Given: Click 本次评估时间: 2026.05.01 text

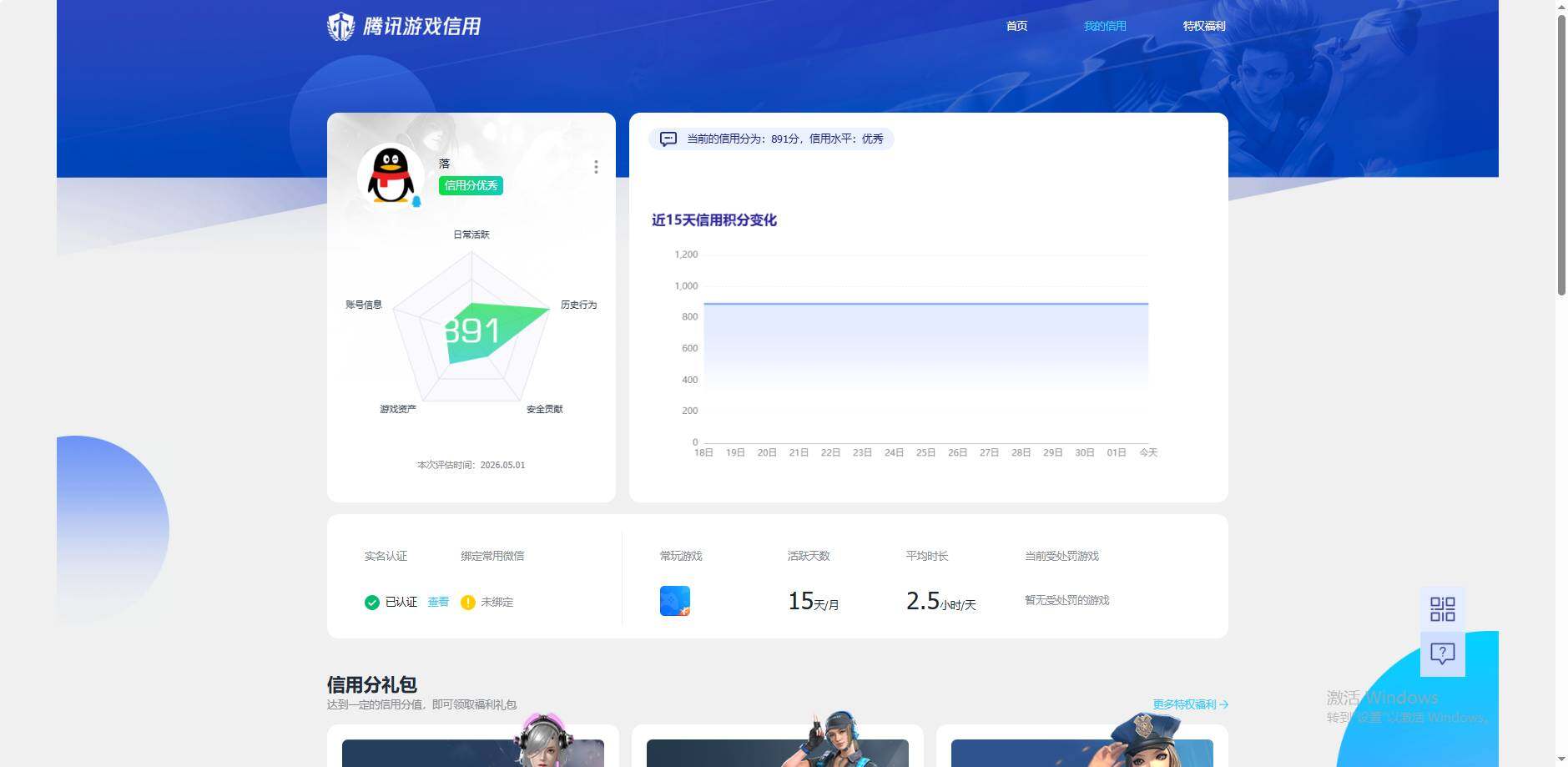Looking at the screenshot, I should [x=471, y=465].
